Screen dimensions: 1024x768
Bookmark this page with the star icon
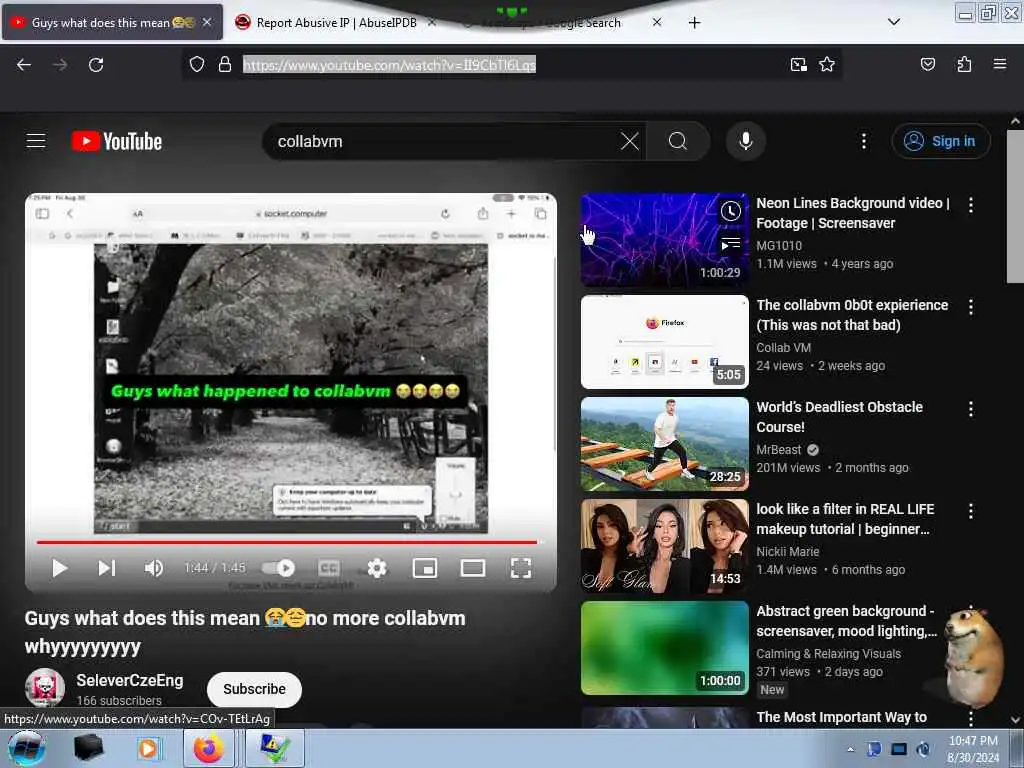(x=827, y=64)
